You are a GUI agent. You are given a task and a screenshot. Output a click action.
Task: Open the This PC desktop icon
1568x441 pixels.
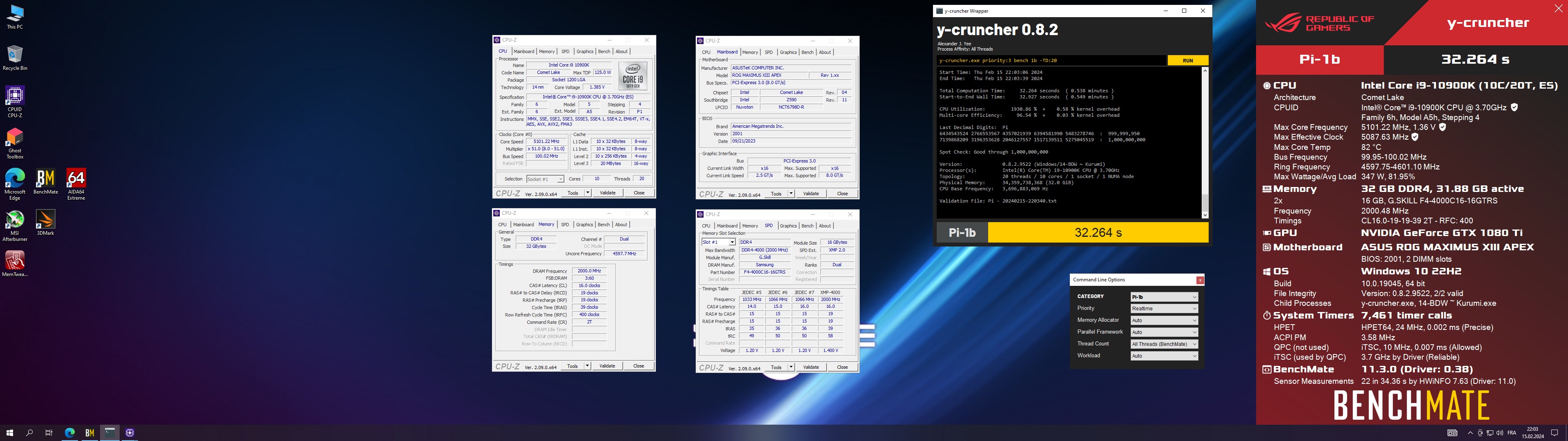click(x=15, y=17)
